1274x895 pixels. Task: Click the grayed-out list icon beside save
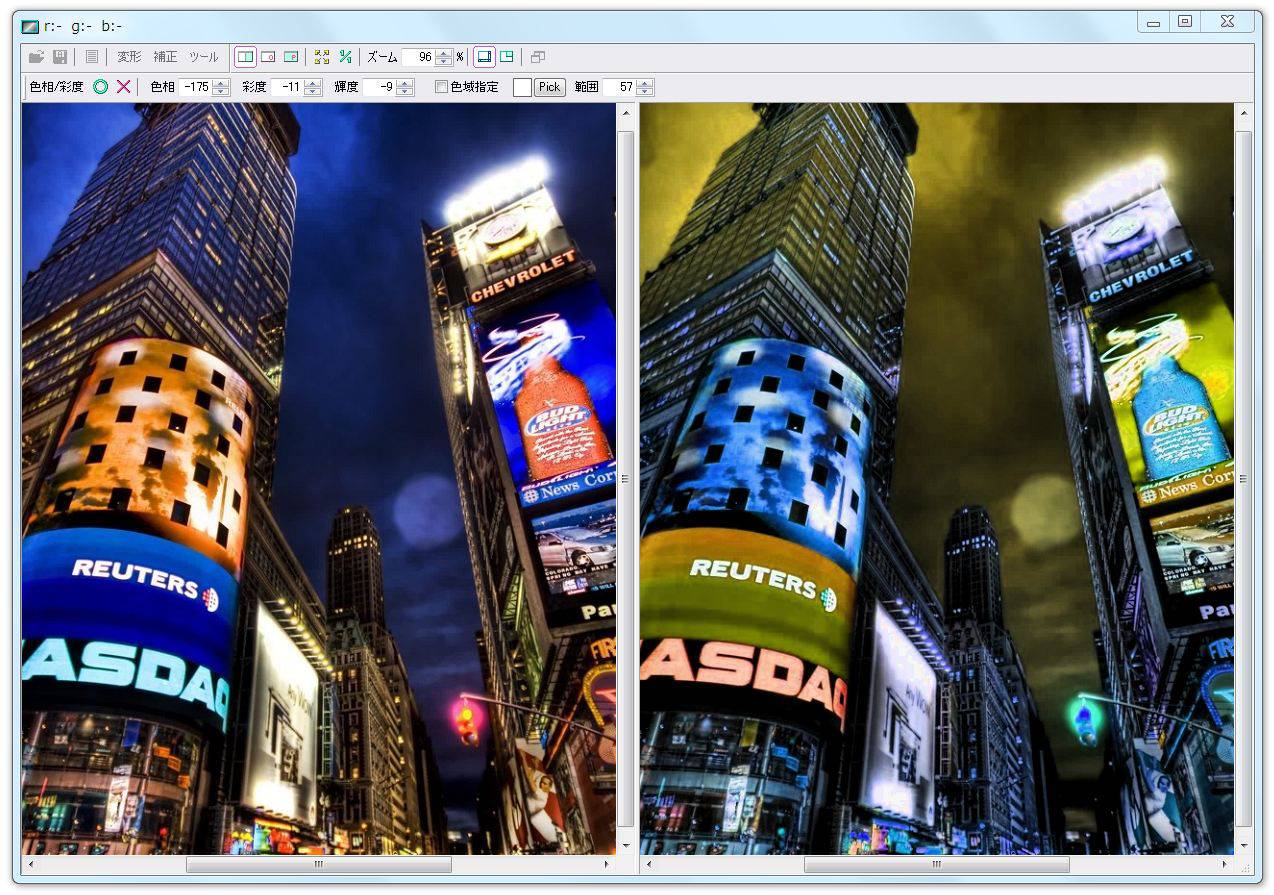(91, 57)
